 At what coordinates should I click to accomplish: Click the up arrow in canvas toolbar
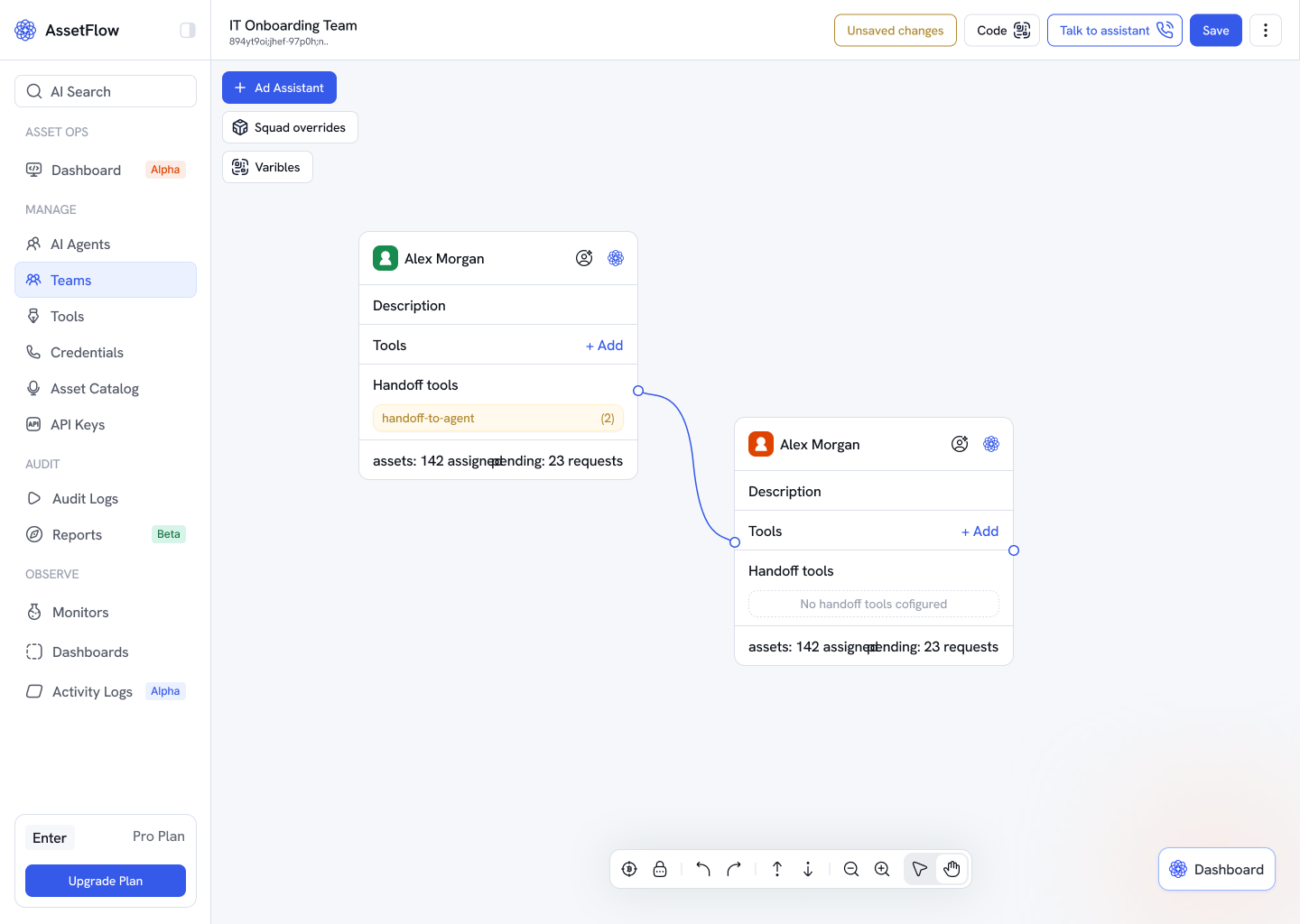pos(777,869)
